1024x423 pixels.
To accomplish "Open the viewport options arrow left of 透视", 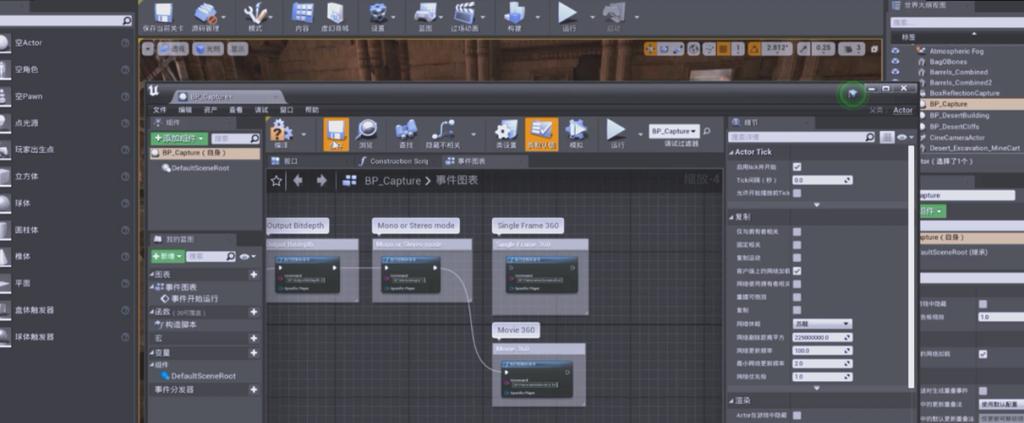I will 148,49.
